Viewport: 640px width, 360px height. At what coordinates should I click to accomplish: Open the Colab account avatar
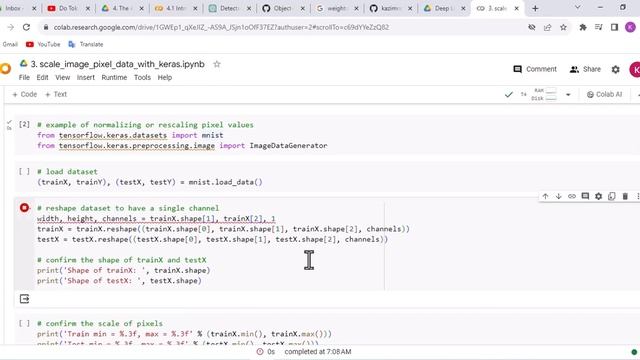[635, 69]
